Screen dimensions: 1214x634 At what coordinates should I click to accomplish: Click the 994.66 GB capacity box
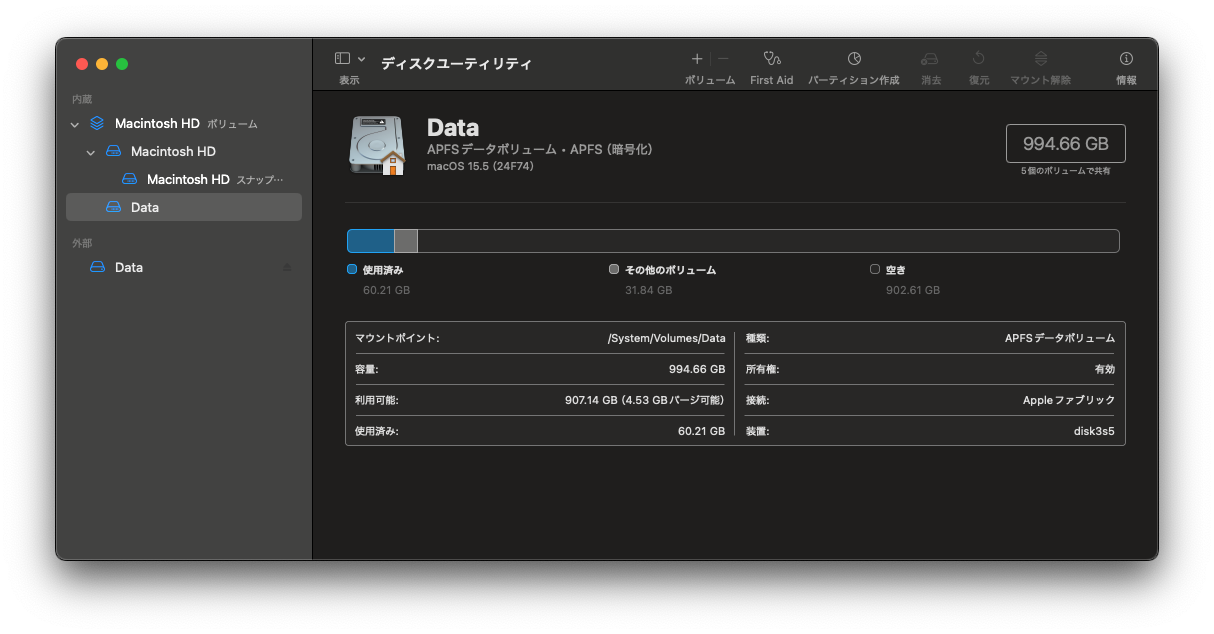[x=1065, y=143]
